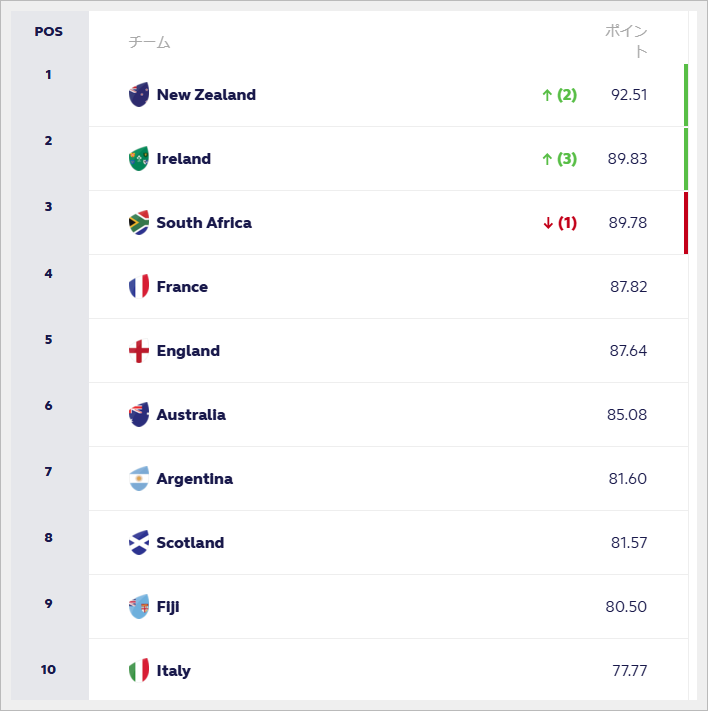The height and width of the screenshot is (711, 708).
Task: Click the POS column header
Action: (48, 32)
